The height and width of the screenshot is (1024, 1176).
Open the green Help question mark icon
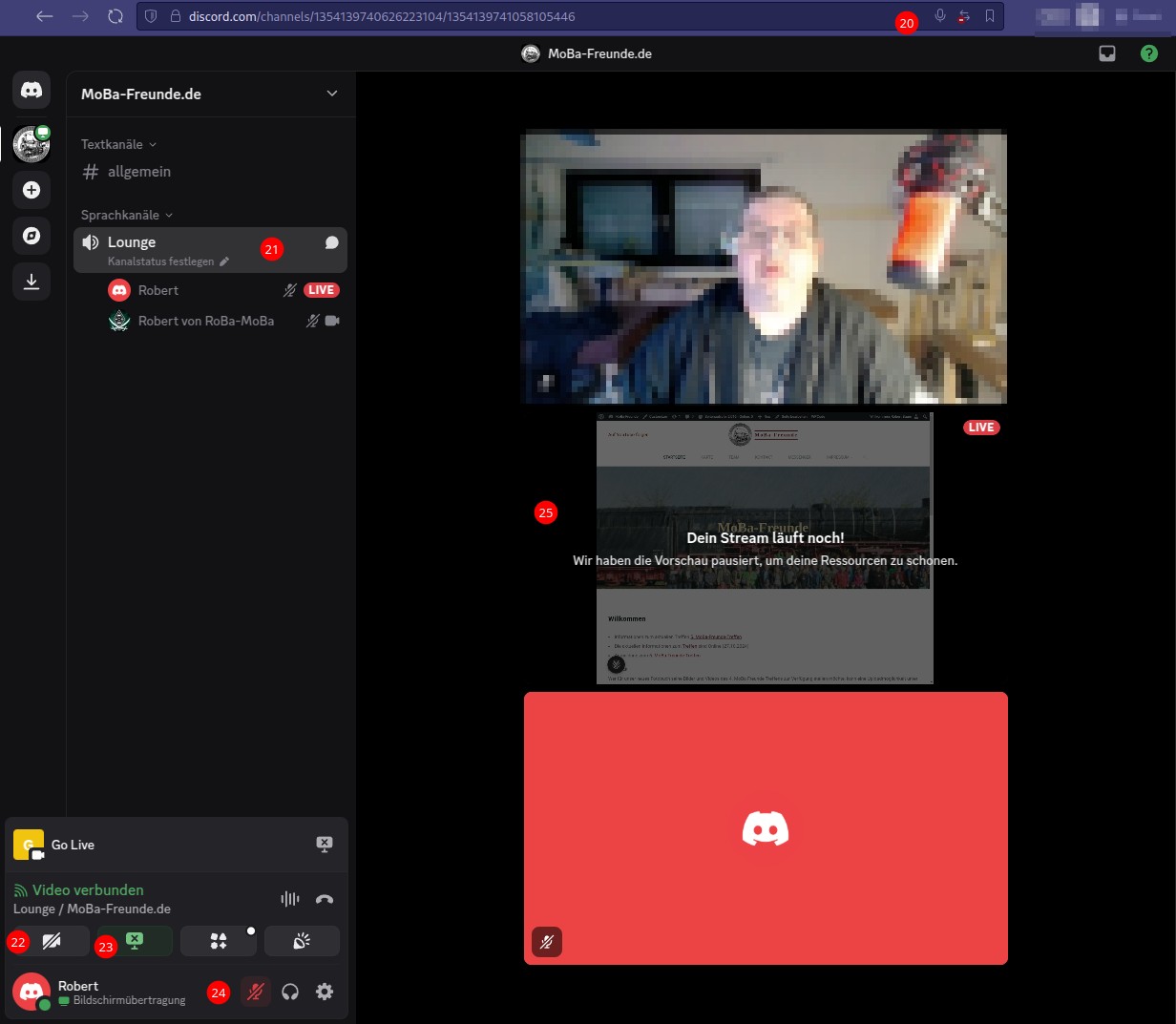[1149, 53]
